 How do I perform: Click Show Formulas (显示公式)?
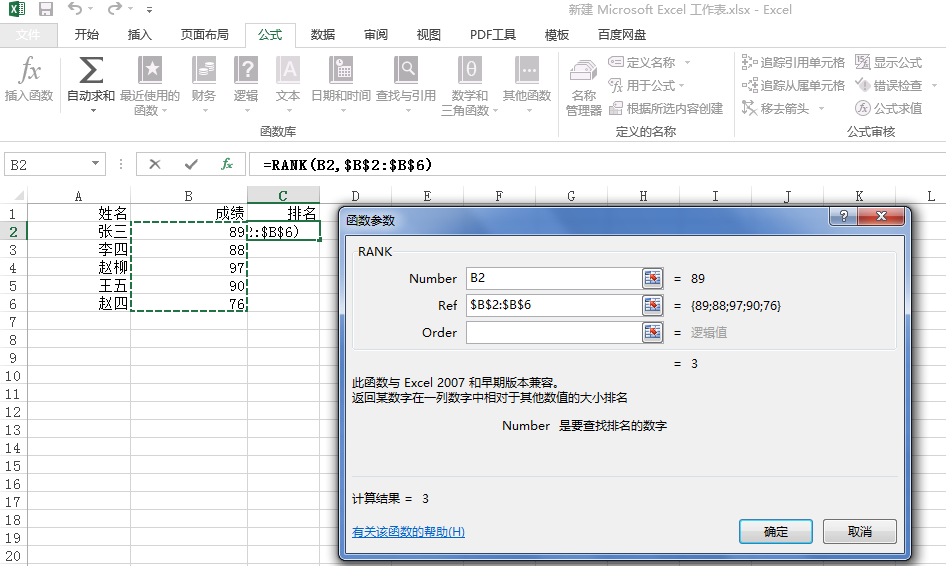pyautogui.click(x=888, y=62)
